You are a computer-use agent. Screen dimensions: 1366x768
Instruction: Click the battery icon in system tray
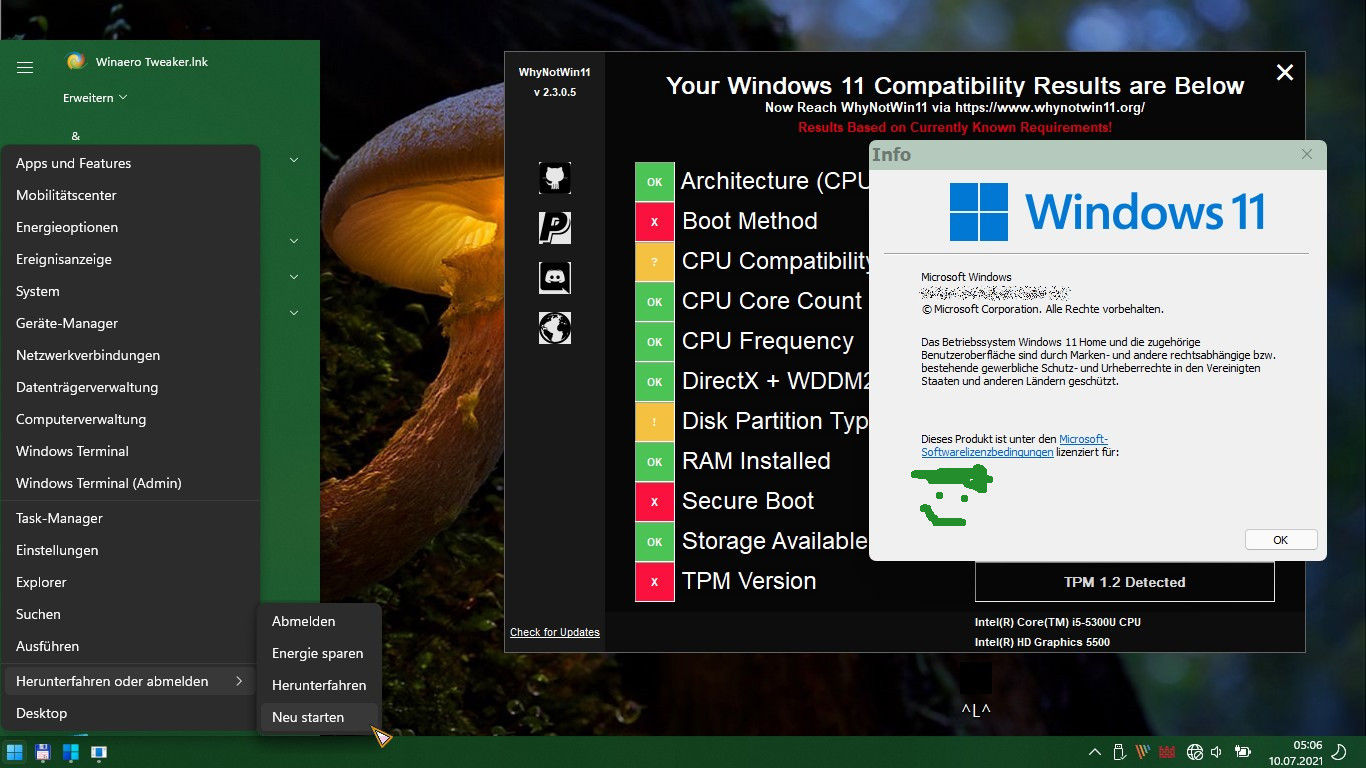pyautogui.click(x=1243, y=752)
